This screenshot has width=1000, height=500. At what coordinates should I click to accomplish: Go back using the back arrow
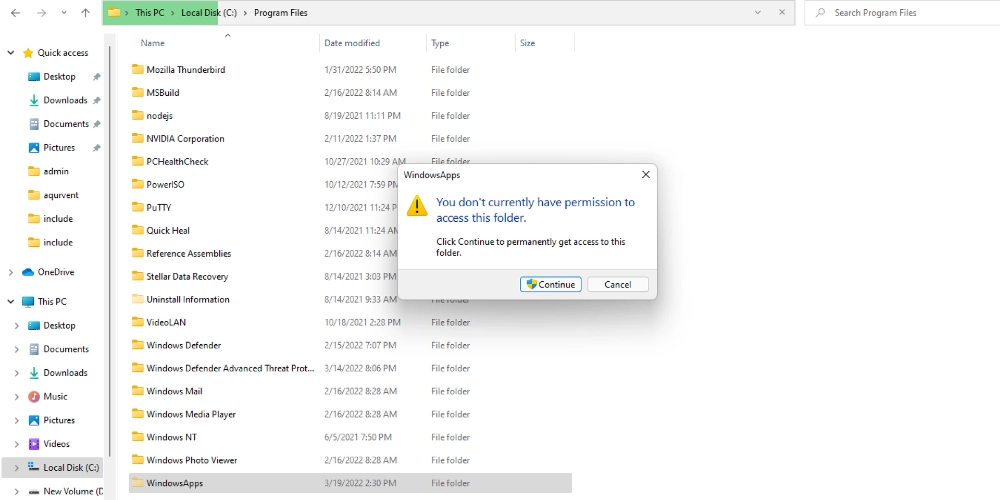(x=15, y=13)
